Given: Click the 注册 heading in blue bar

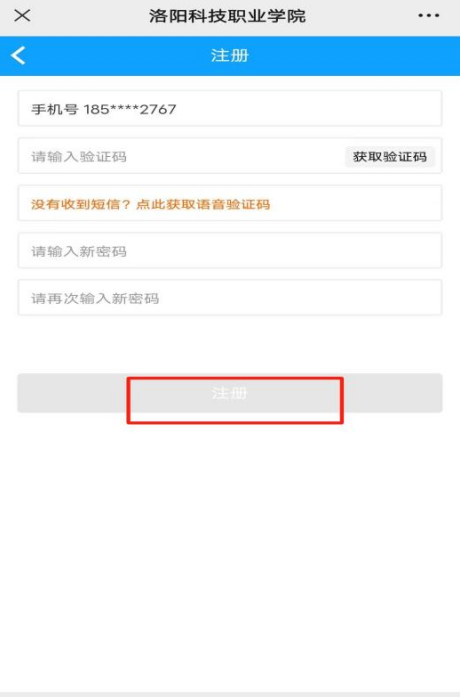Looking at the screenshot, I should pyautogui.click(x=230, y=56).
